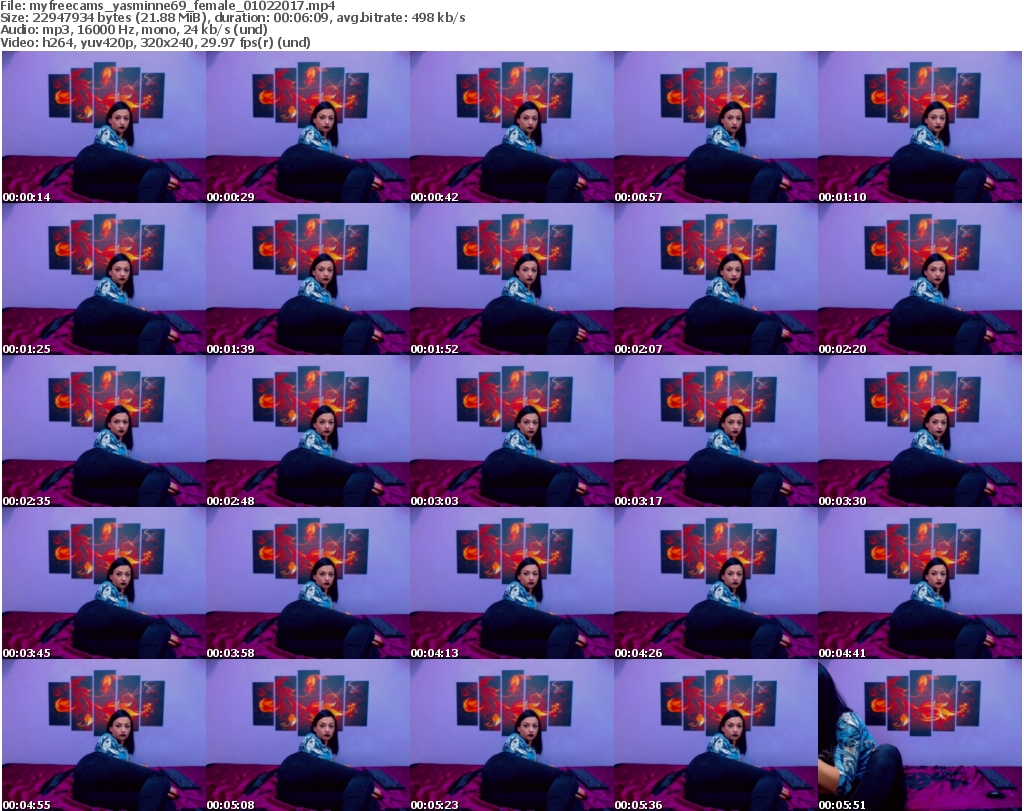Select the thumbnail frame stamped 00:00:14
Screen dimensions: 1024x811
pos(104,127)
